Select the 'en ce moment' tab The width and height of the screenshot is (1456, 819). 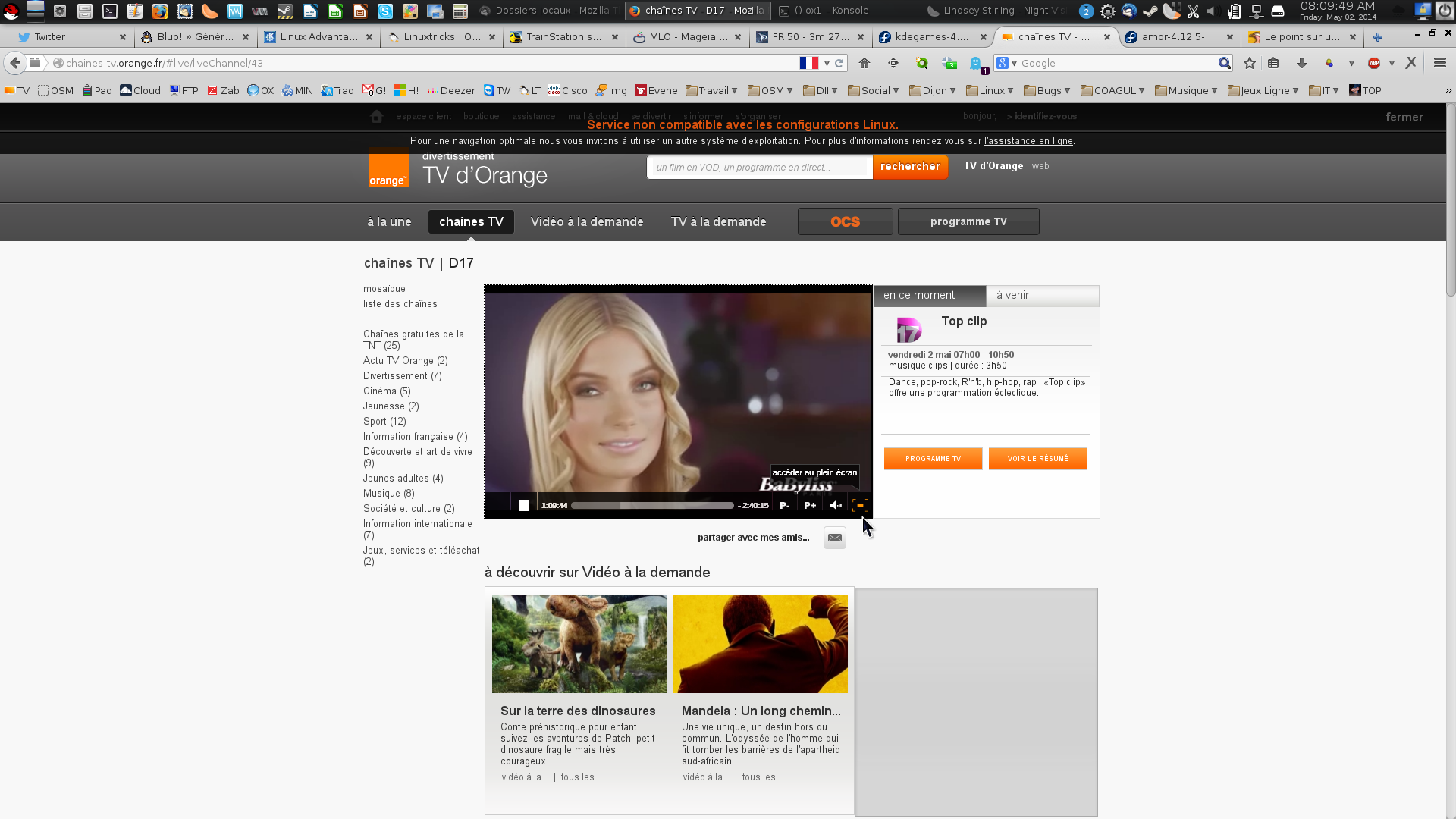pyautogui.click(x=930, y=296)
